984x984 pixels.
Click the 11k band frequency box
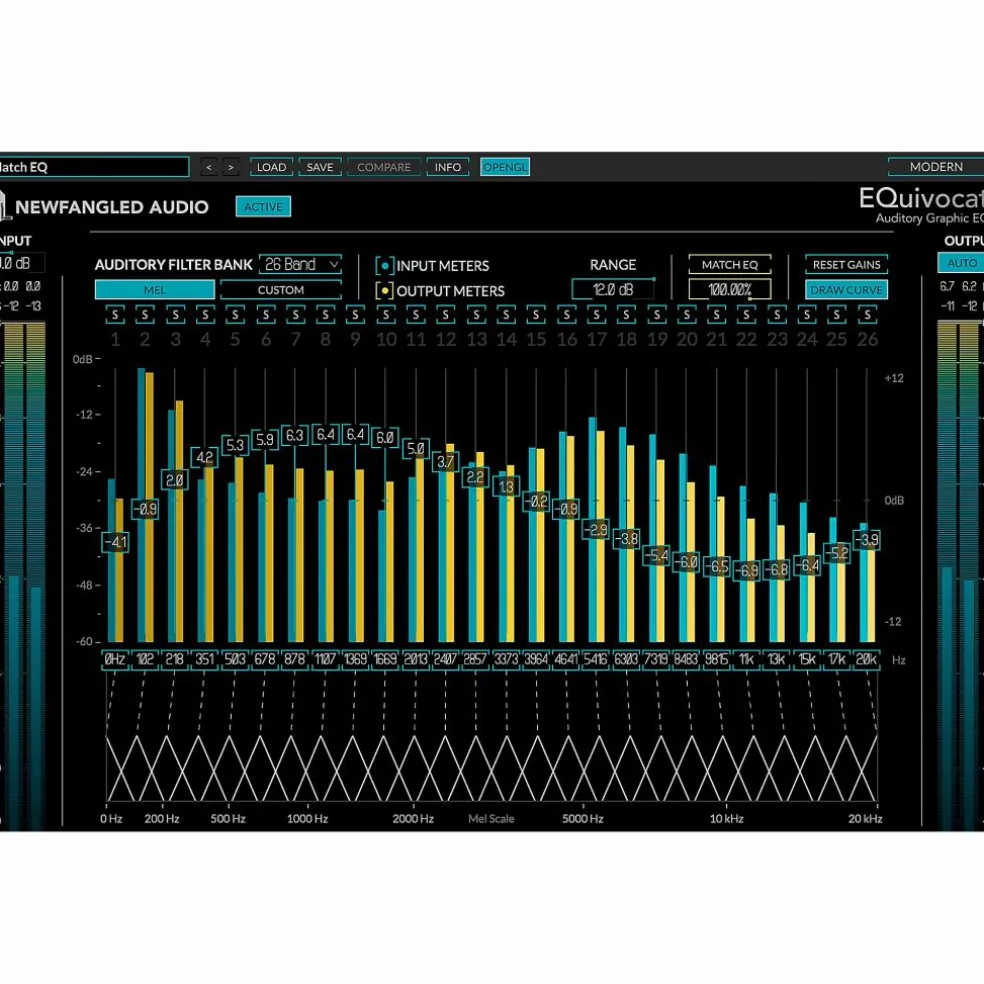coord(746,660)
